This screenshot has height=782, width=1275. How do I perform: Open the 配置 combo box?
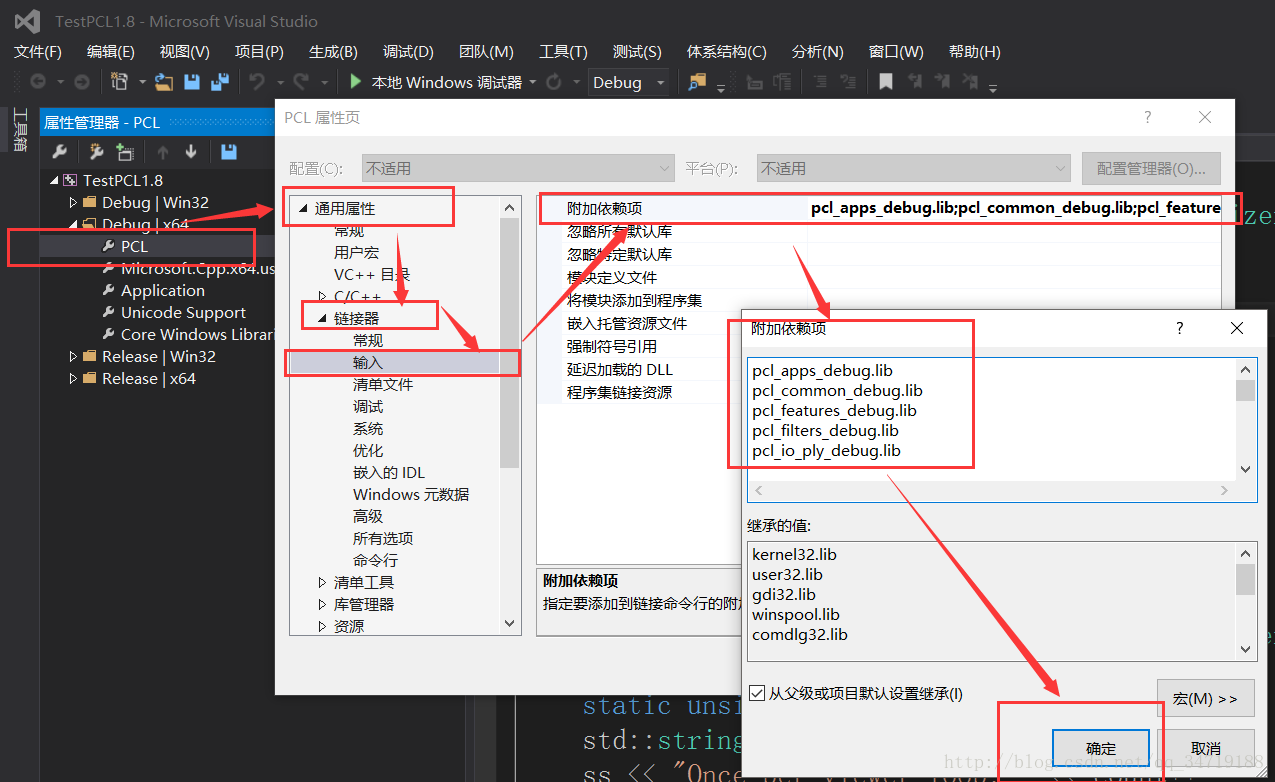coord(518,168)
